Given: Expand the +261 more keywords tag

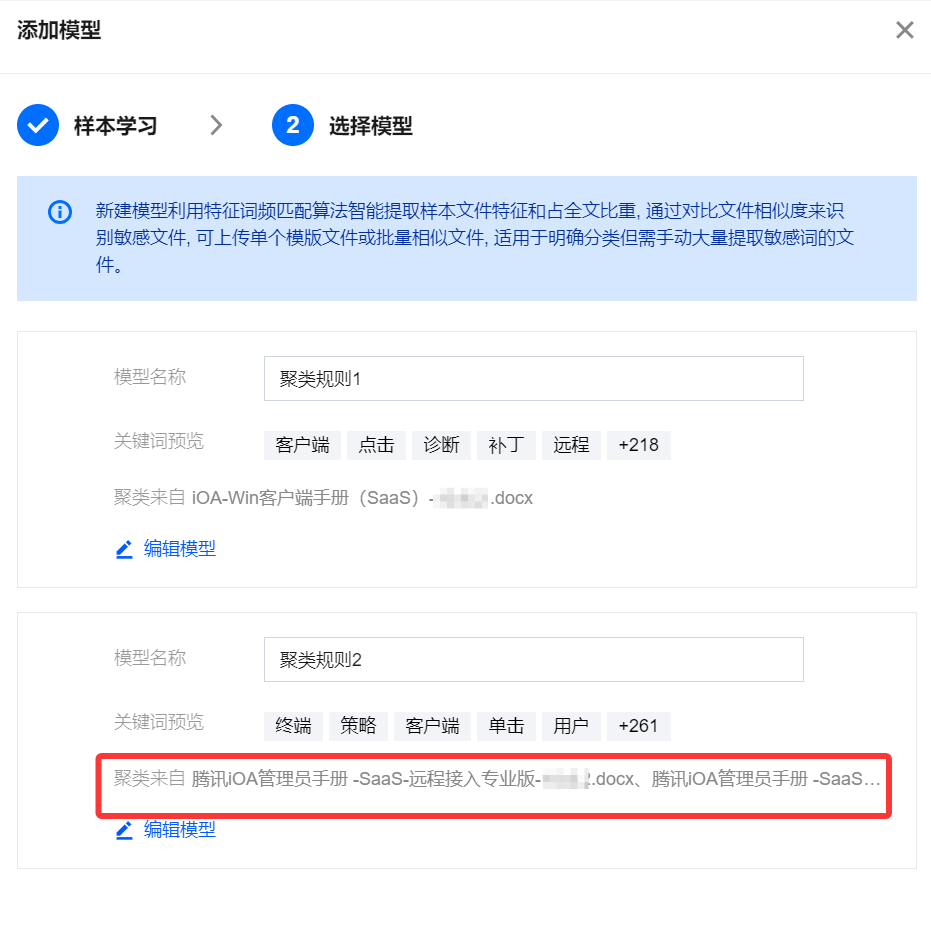Looking at the screenshot, I should 639,726.
